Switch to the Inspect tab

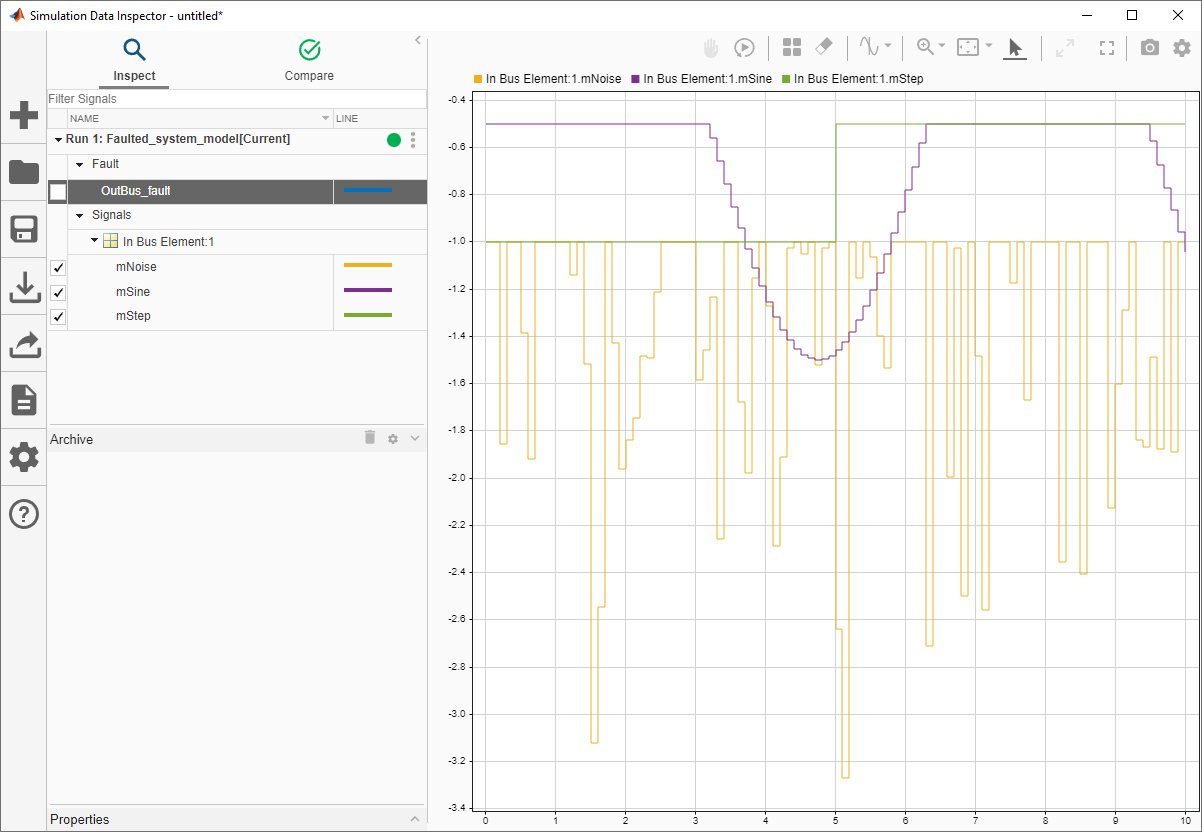(134, 60)
